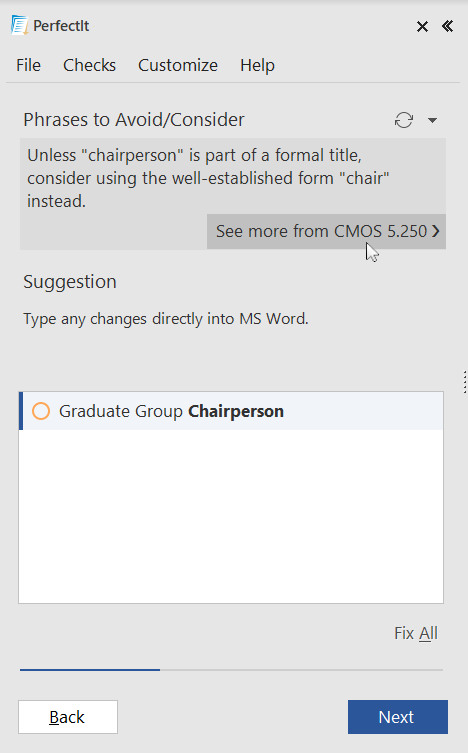
Task: Open dropdown arrow beside refresh icon
Action: pos(432,120)
